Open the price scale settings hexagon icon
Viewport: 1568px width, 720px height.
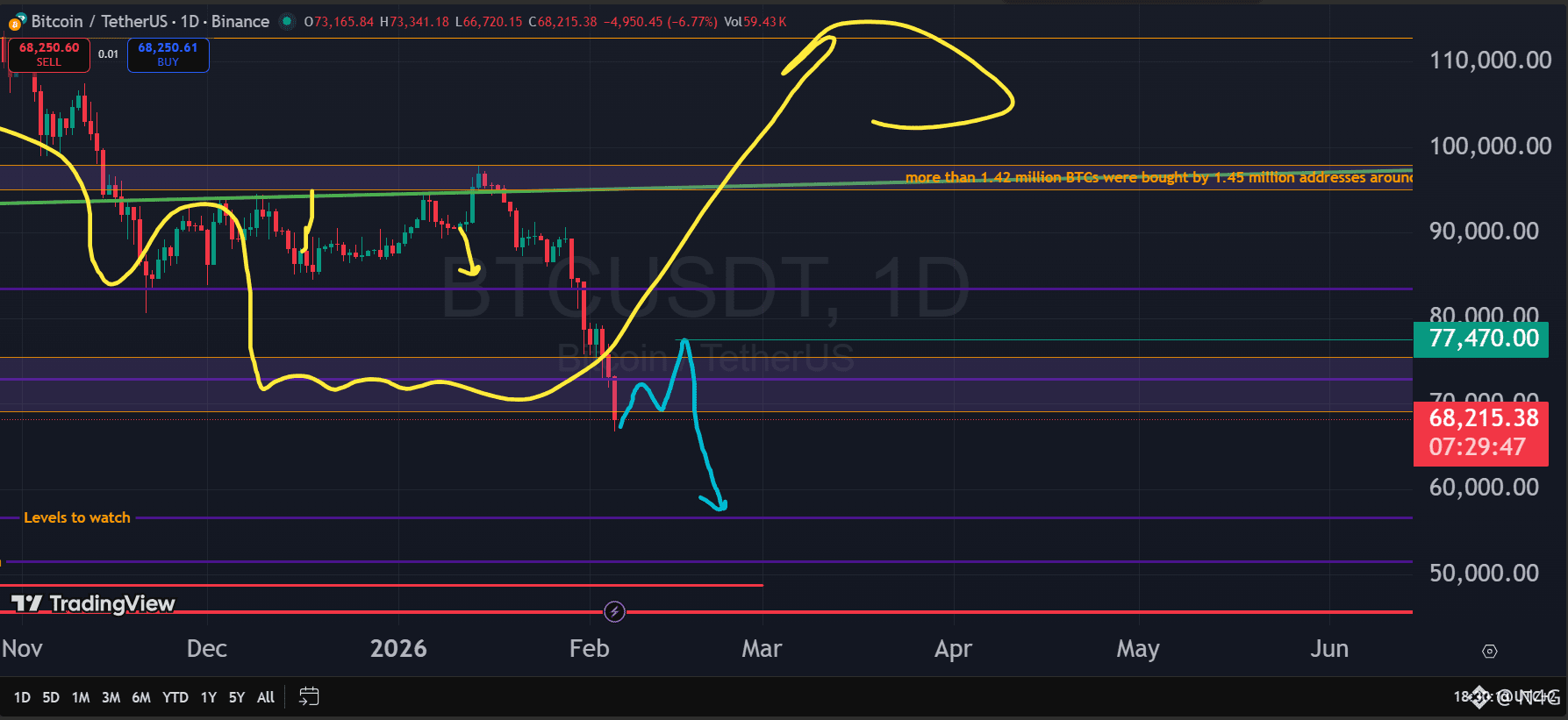point(1489,651)
